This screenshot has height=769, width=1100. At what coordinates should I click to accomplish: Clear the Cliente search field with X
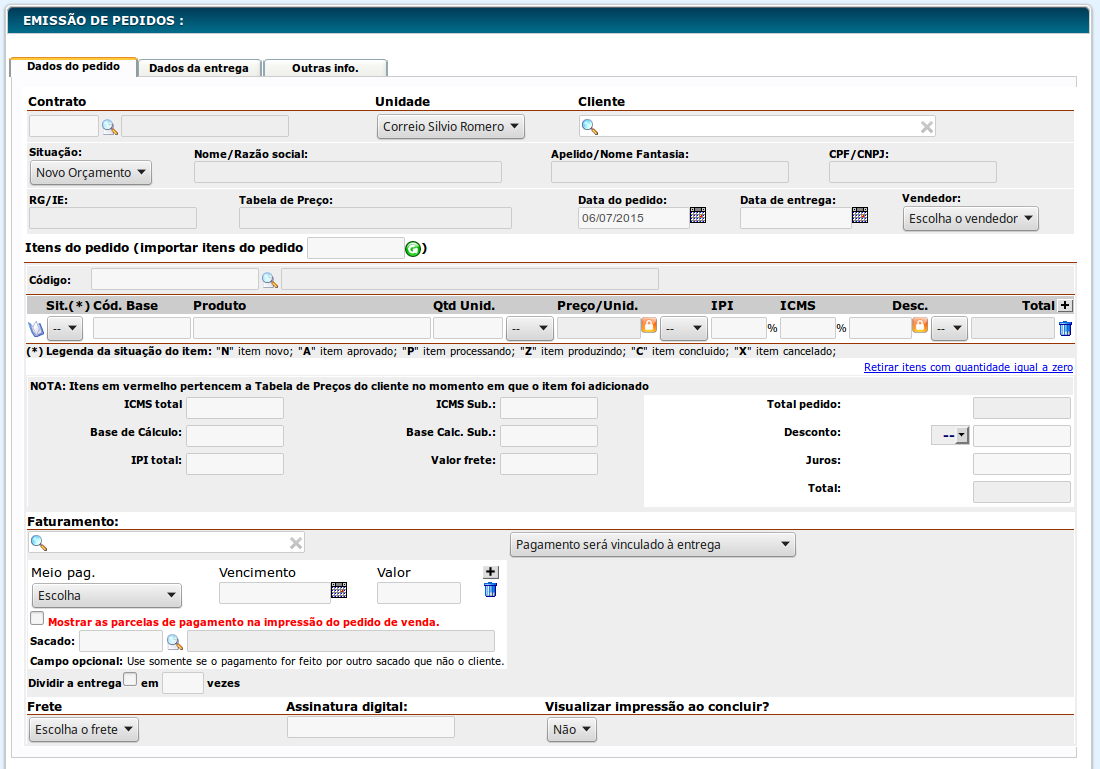[x=927, y=127]
